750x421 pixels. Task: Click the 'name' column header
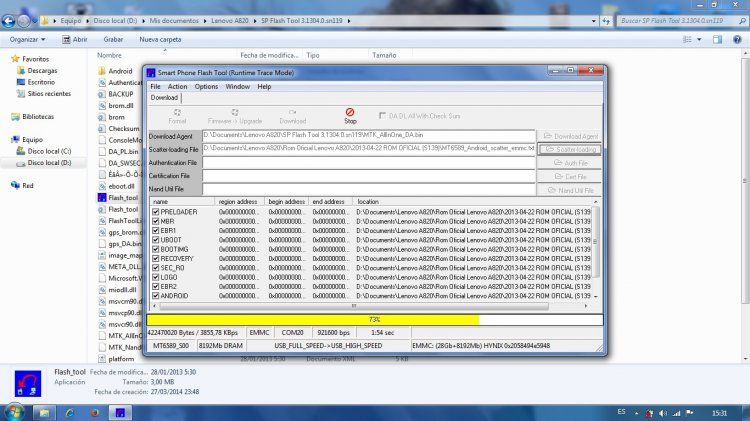click(x=182, y=201)
